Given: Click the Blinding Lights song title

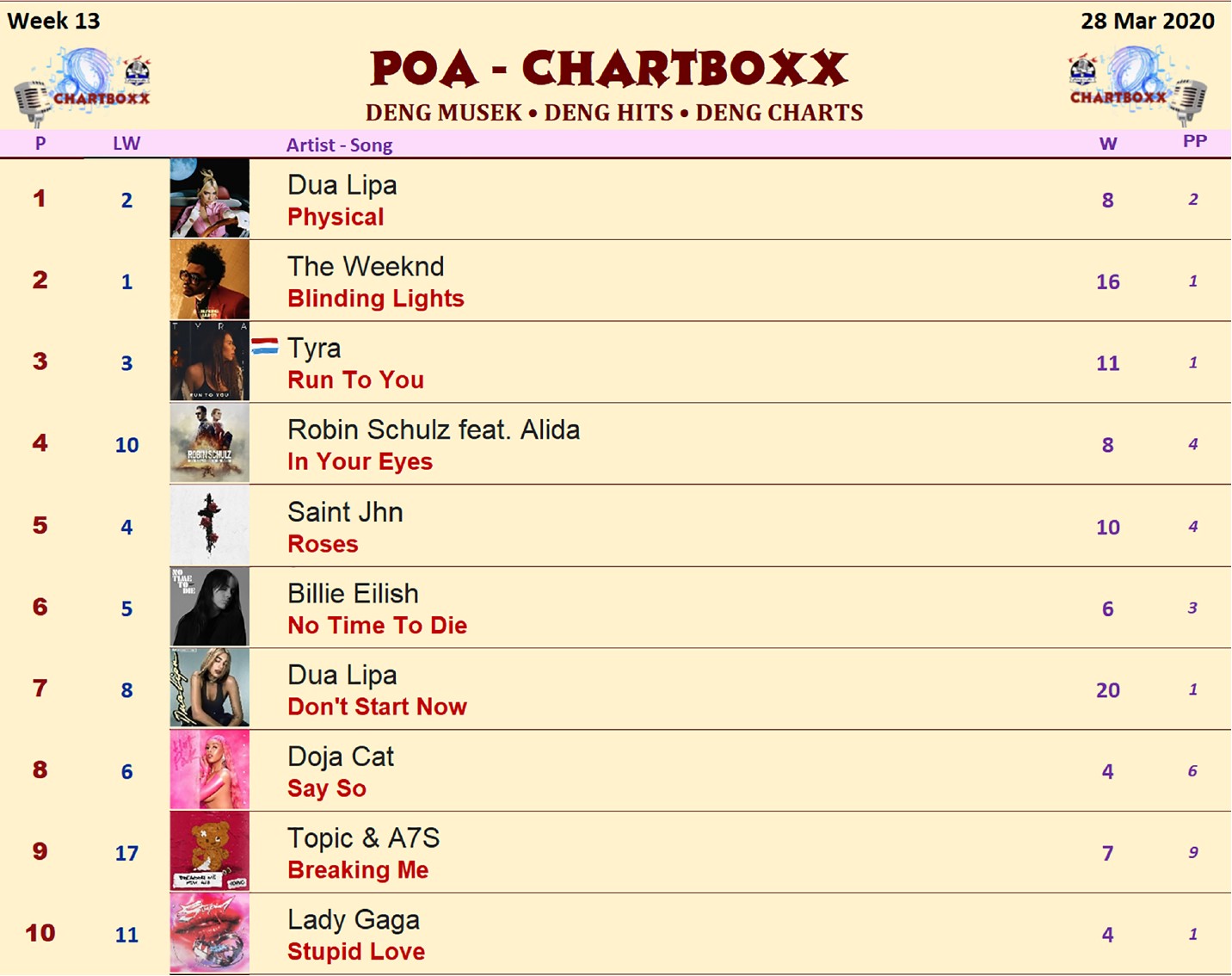Looking at the screenshot, I should 375,299.
